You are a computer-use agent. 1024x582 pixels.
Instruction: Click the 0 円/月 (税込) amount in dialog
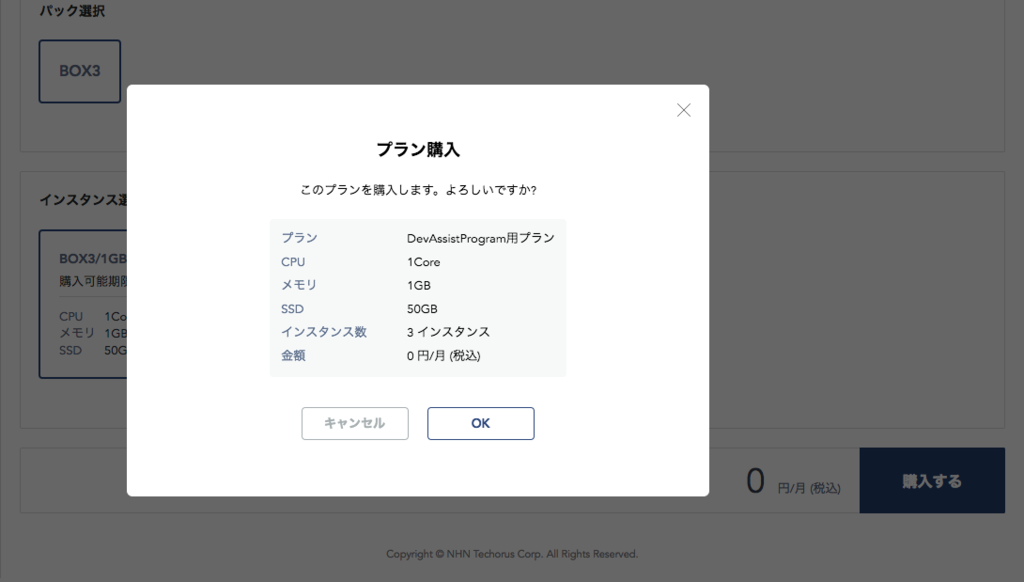click(443, 355)
